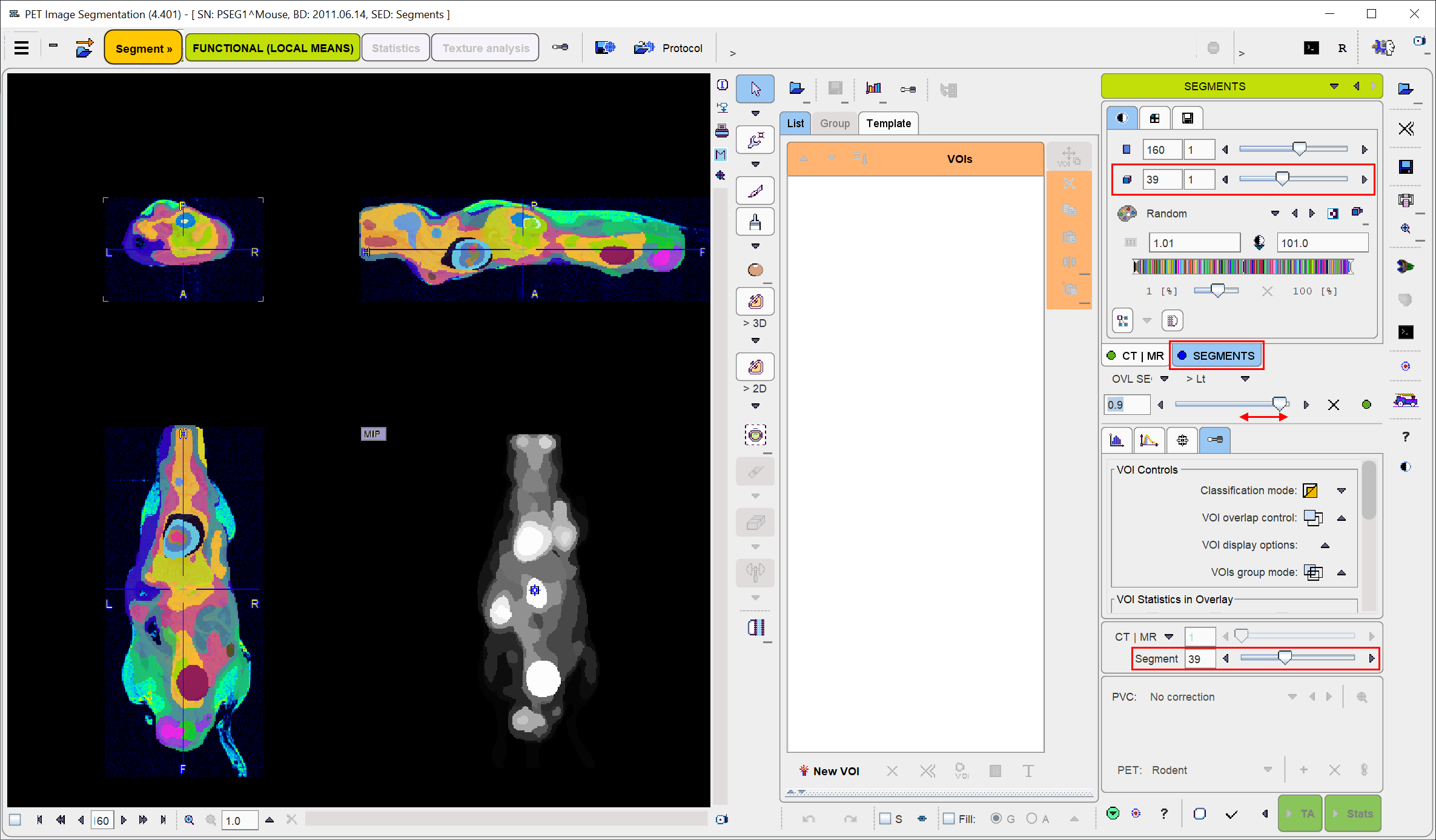Open the hamburger main menu
The image size is (1436, 840).
click(x=22, y=48)
